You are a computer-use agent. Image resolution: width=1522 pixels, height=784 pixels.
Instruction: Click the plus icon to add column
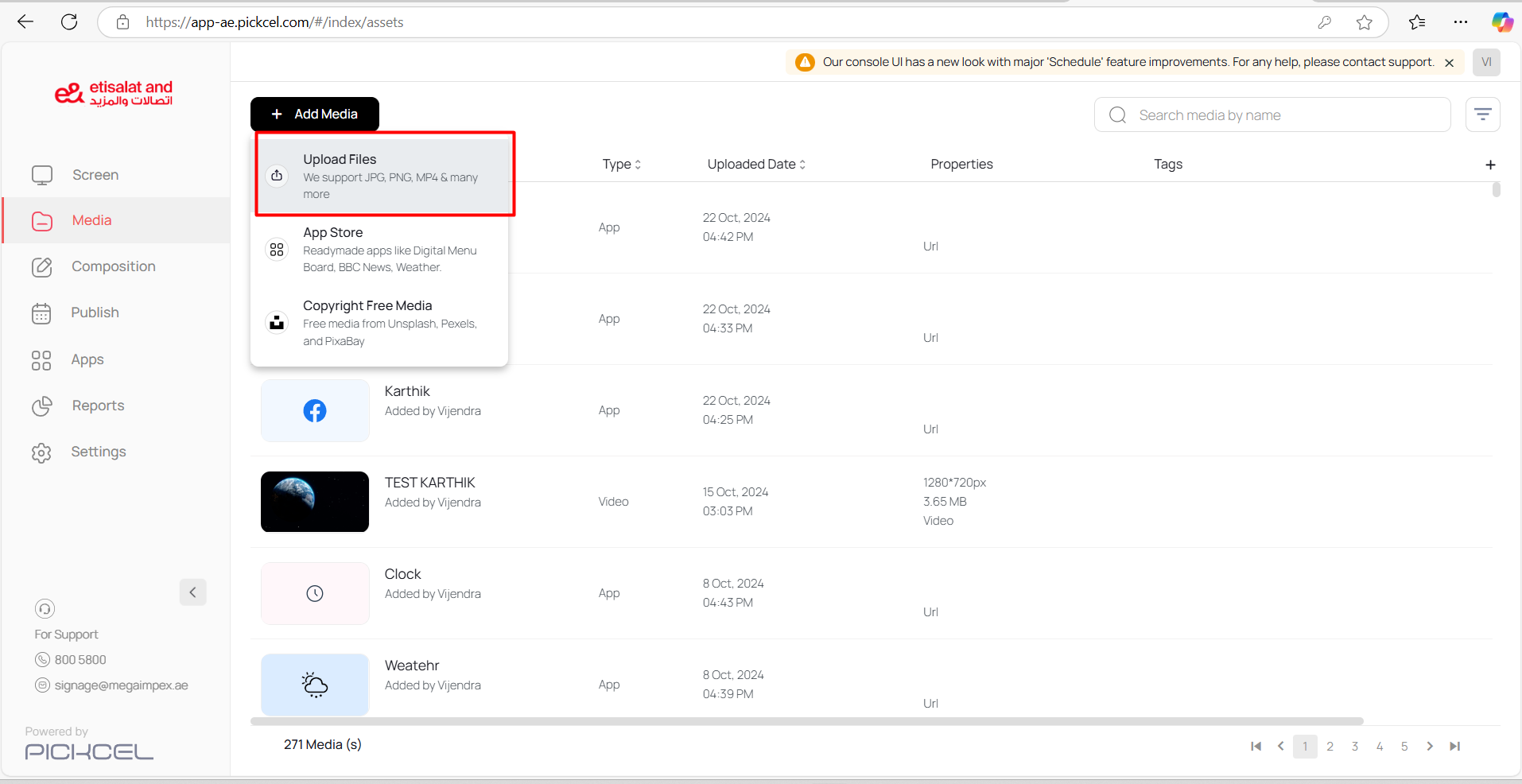click(1490, 165)
